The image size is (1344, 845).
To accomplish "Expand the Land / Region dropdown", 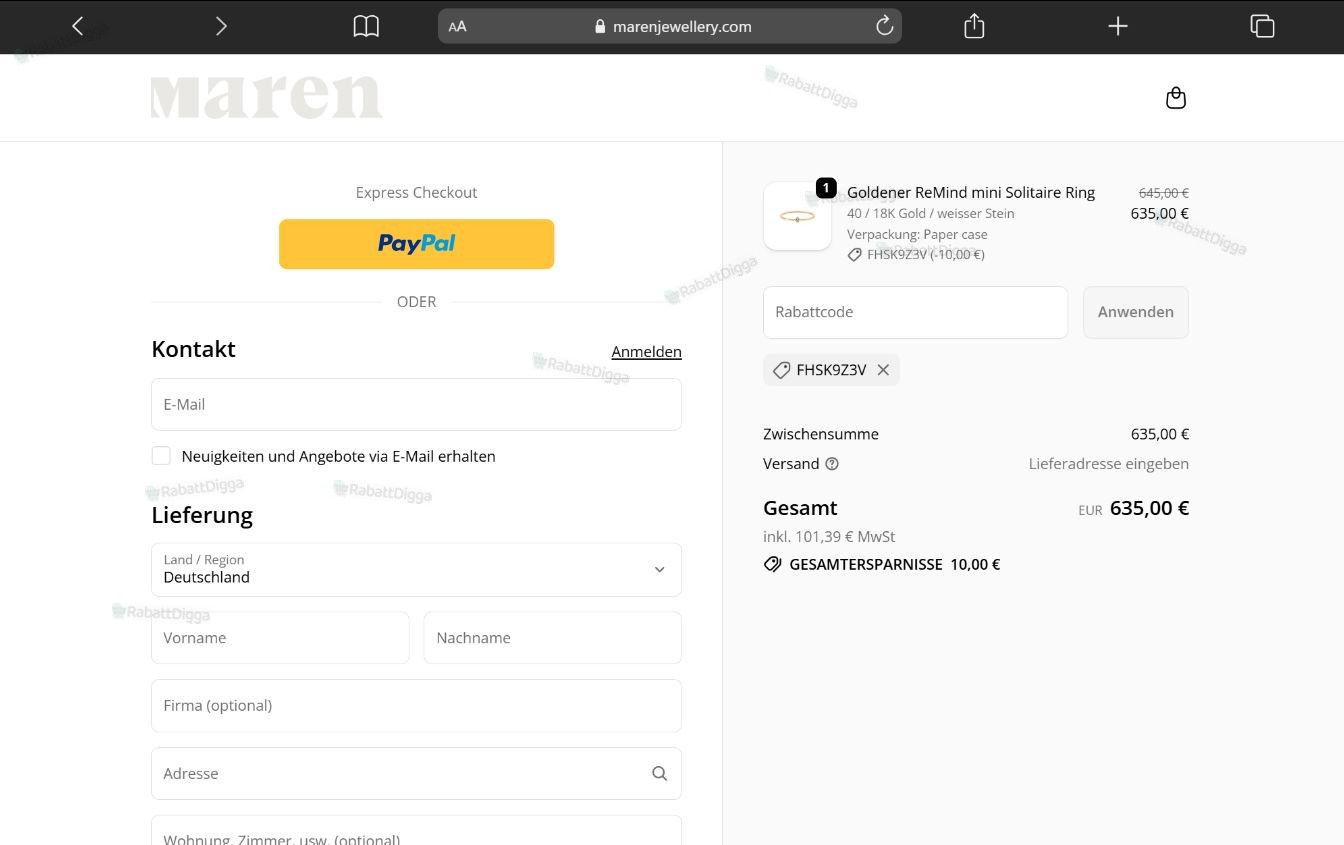I will pos(416,570).
